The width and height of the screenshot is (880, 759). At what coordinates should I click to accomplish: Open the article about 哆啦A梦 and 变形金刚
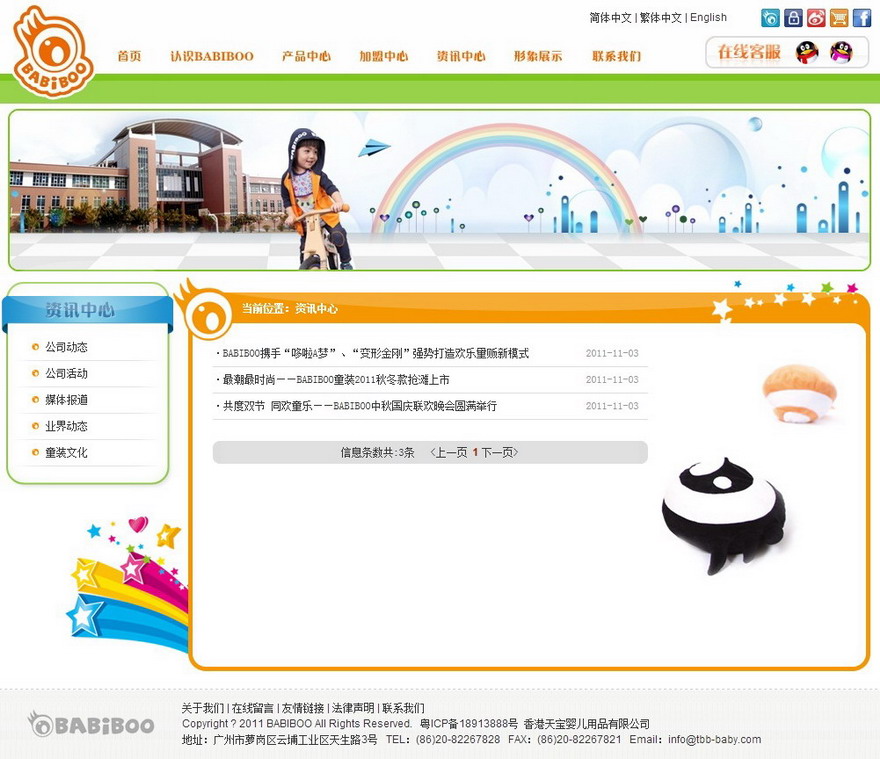tap(375, 354)
